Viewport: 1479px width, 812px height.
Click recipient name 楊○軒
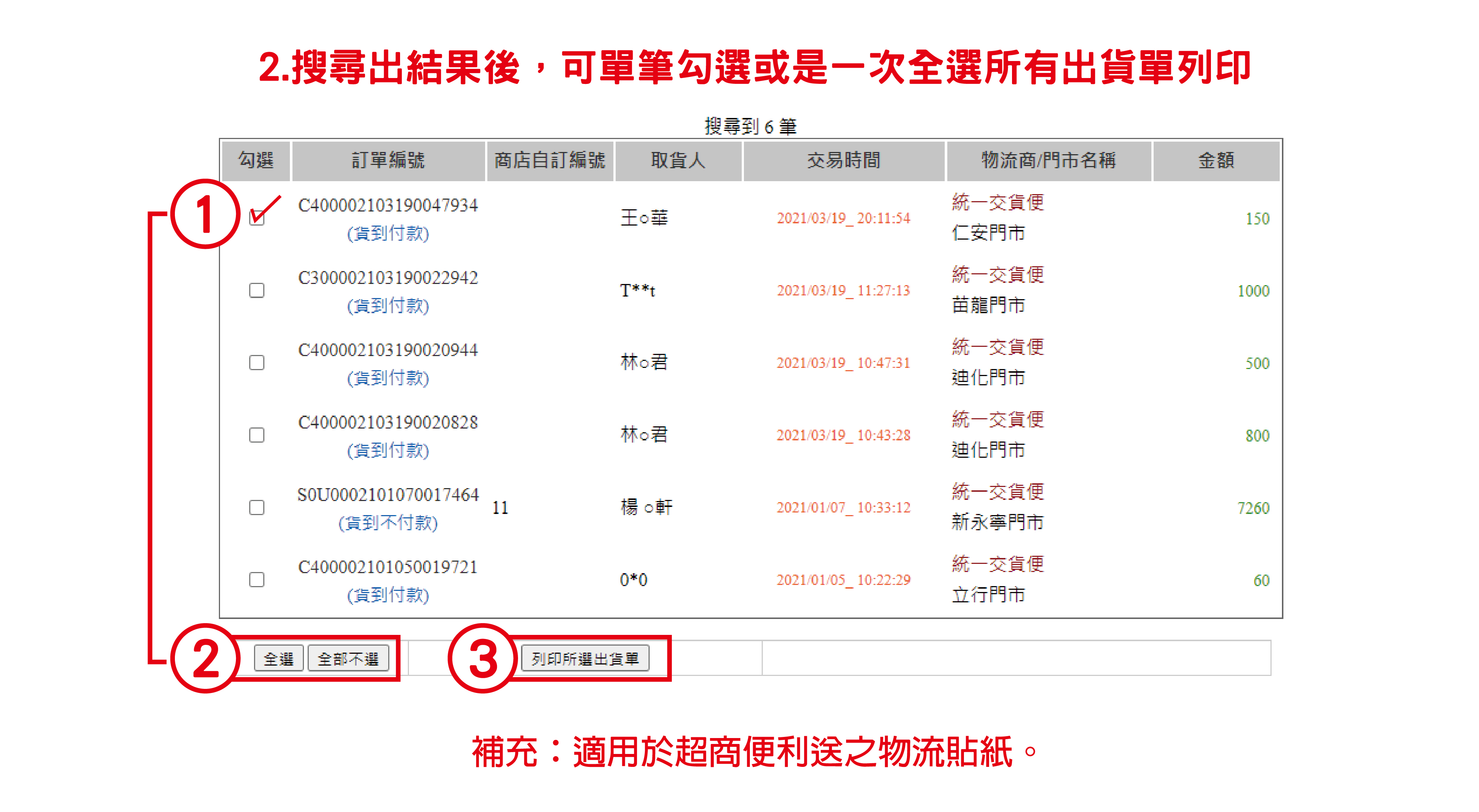coord(646,508)
